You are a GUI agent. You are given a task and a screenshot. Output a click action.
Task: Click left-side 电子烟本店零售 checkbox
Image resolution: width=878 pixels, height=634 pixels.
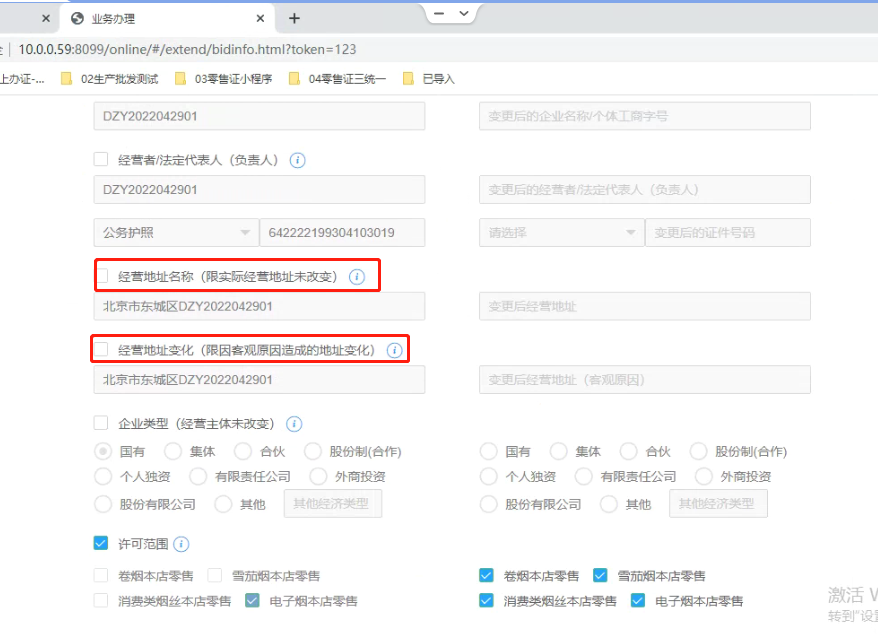[x=252, y=600]
